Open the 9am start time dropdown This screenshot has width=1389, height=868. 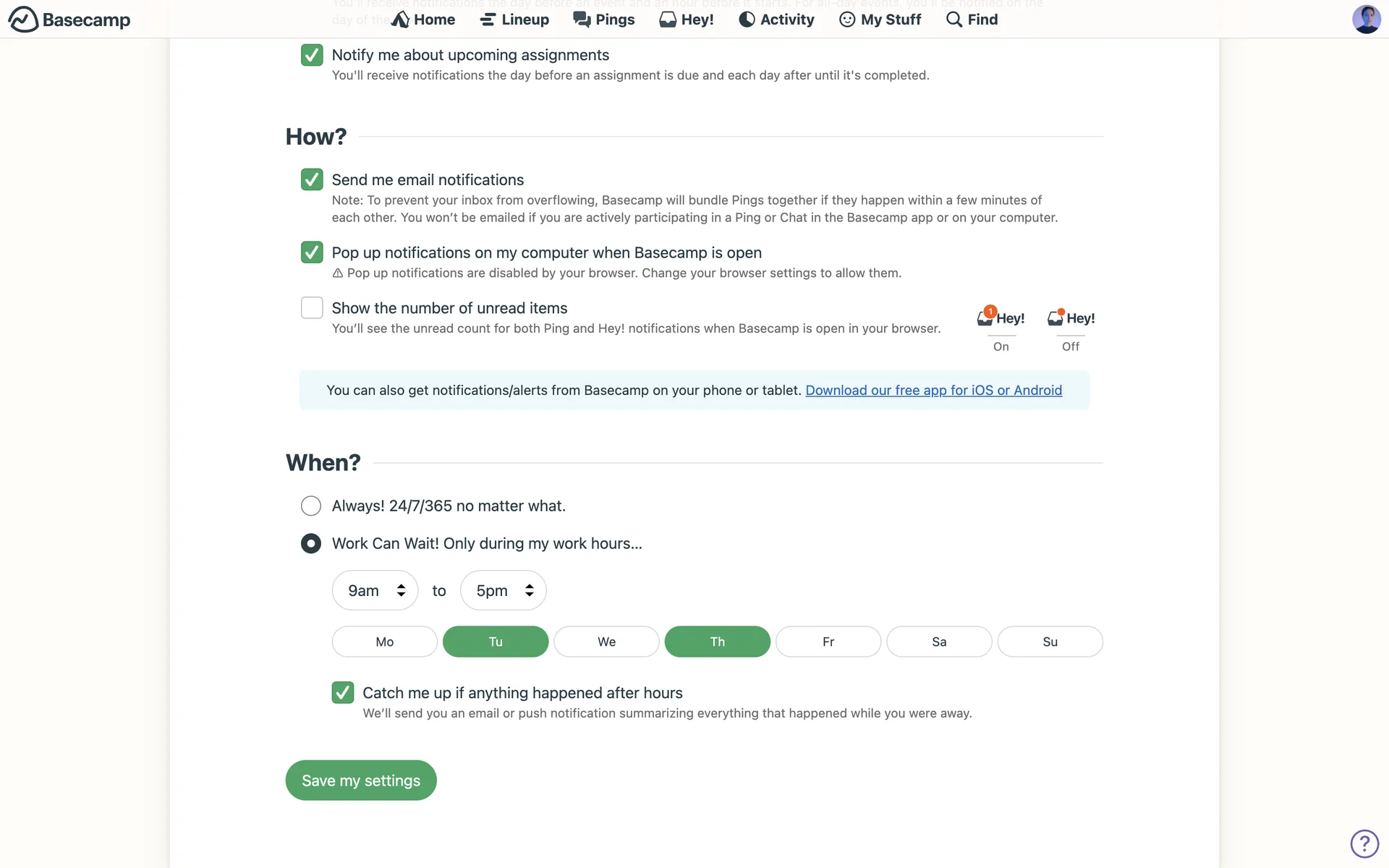pos(375,590)
